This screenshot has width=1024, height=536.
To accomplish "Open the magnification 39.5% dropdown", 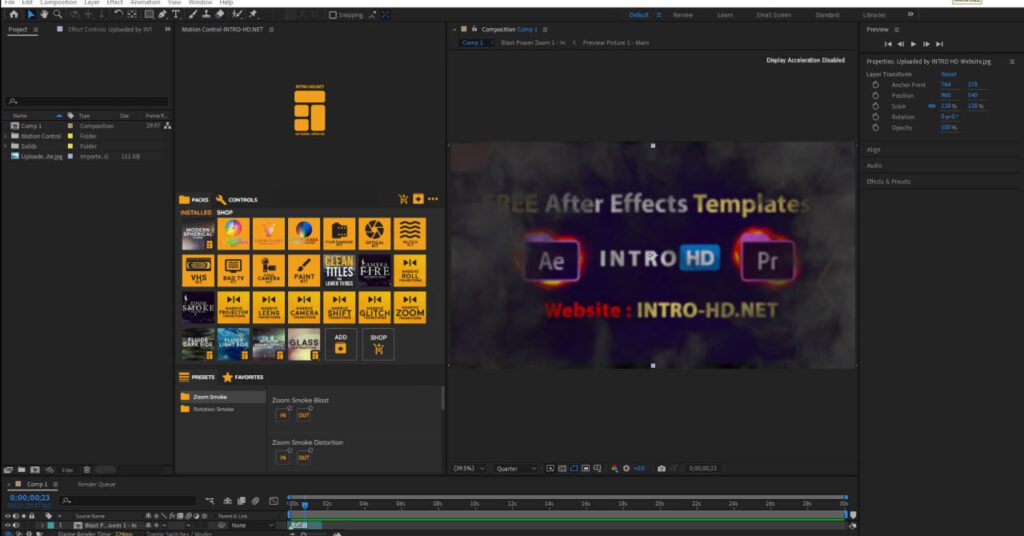I will 469,468.
